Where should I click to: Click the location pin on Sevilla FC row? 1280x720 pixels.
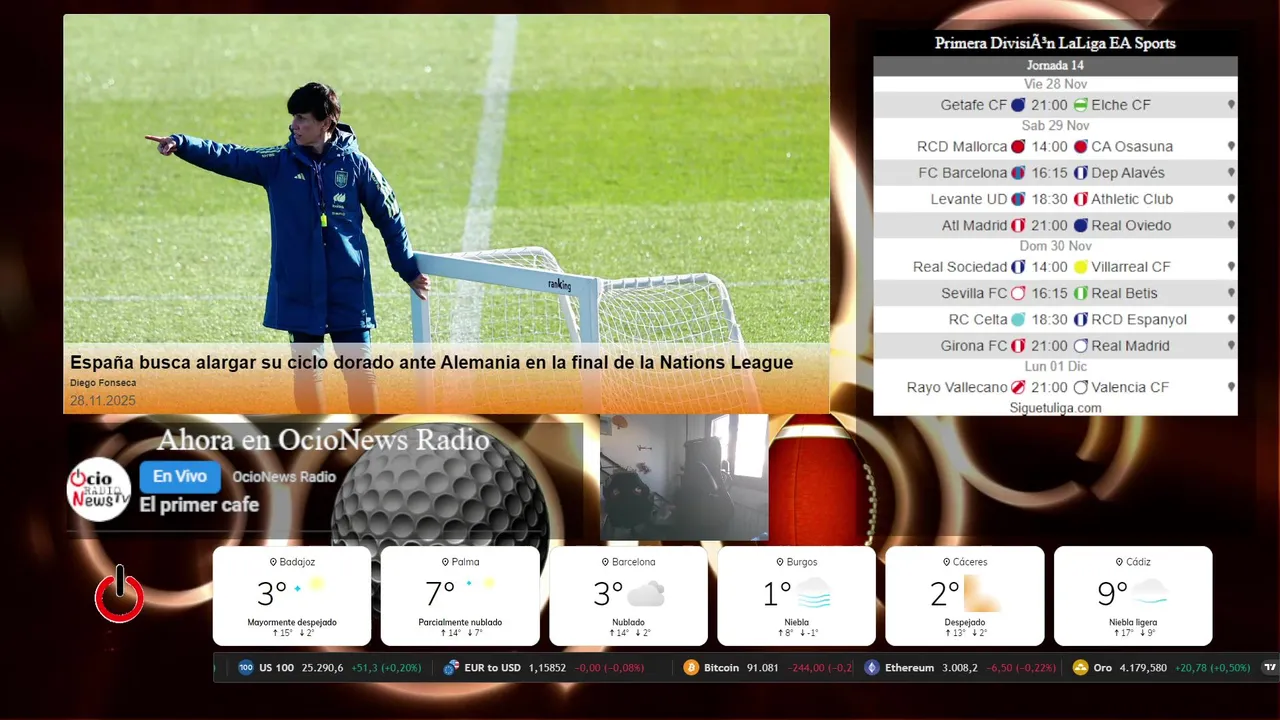coord(1231,293)
